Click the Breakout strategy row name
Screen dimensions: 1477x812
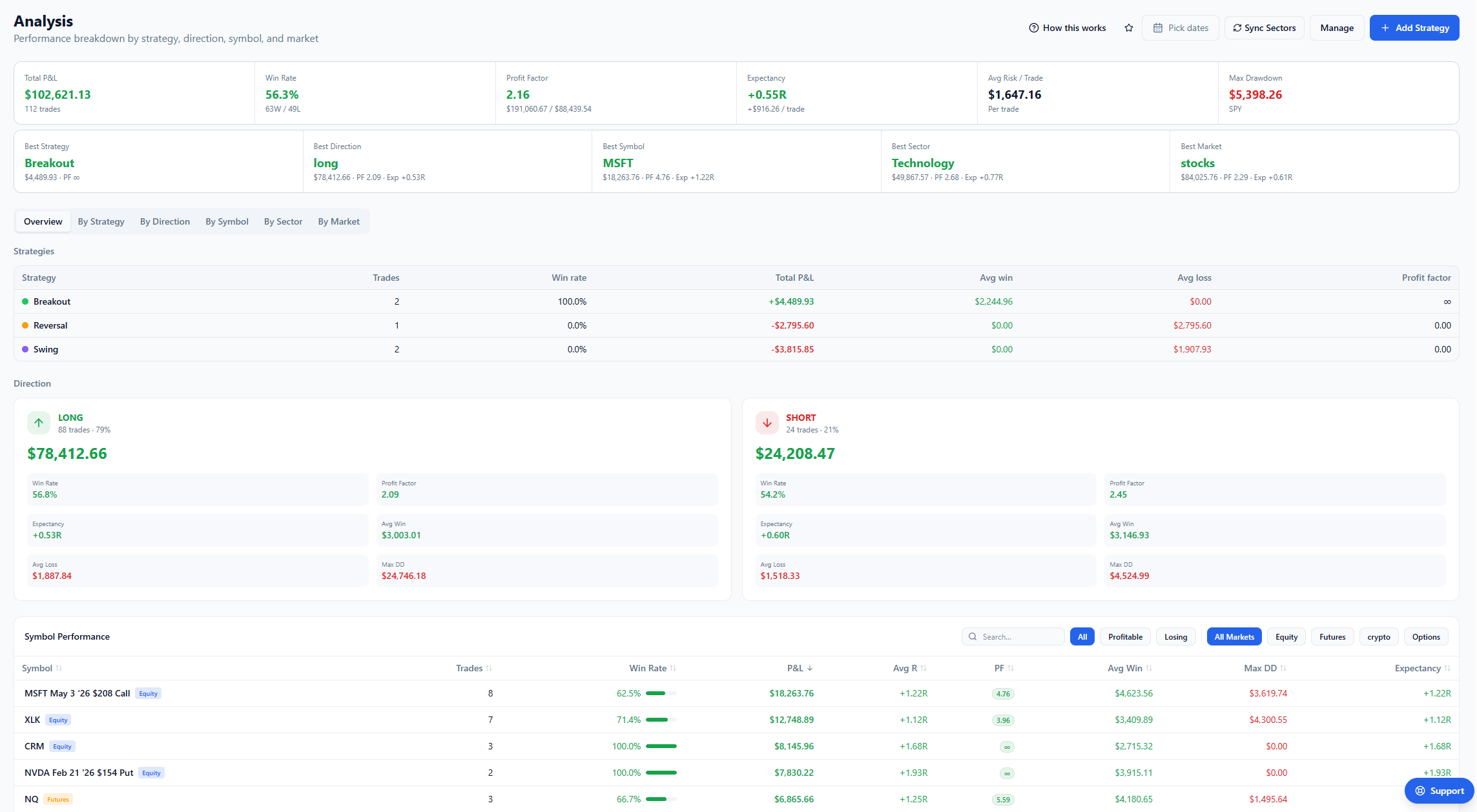52,301
